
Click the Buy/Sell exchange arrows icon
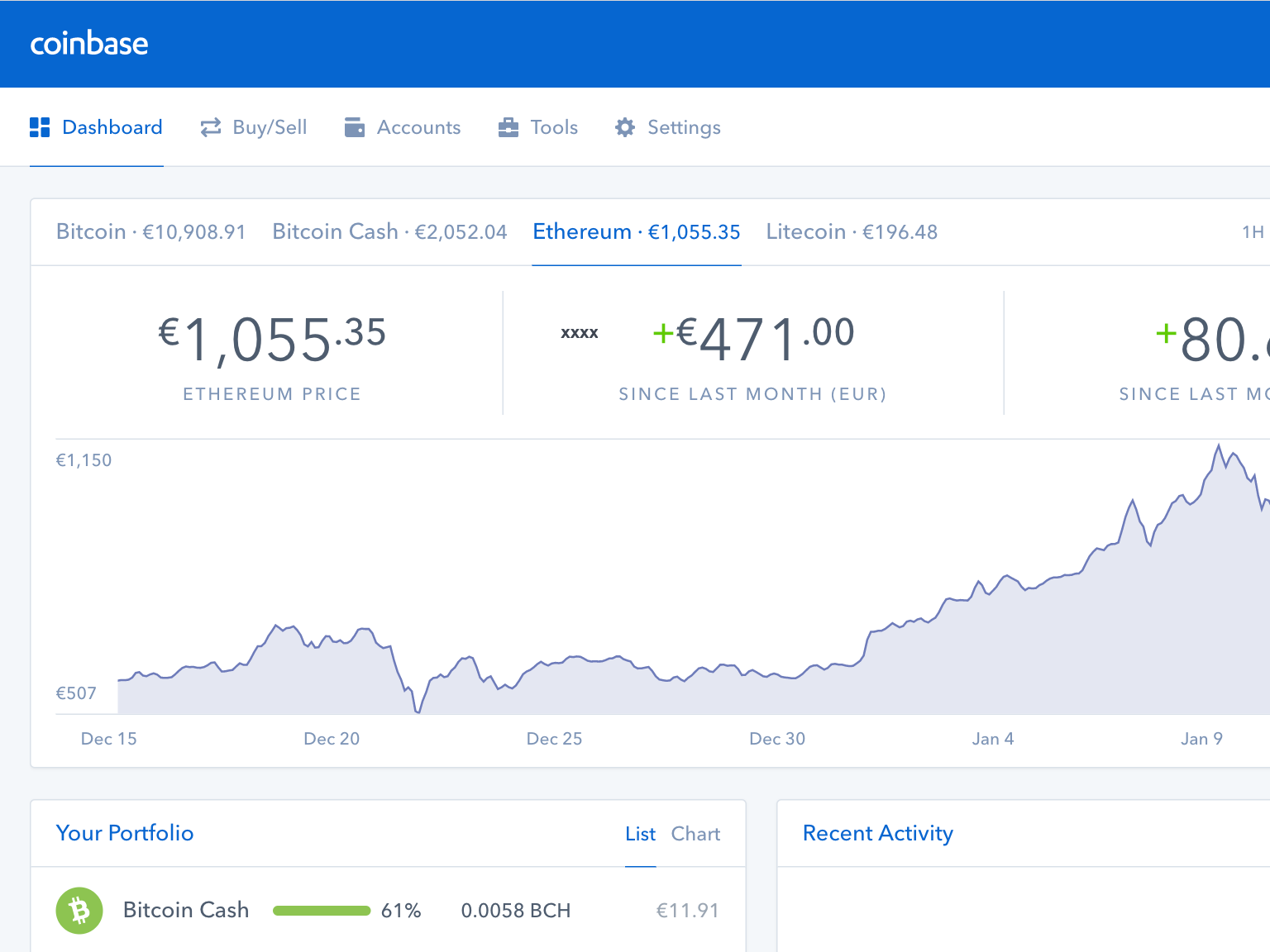click(210, 126)
